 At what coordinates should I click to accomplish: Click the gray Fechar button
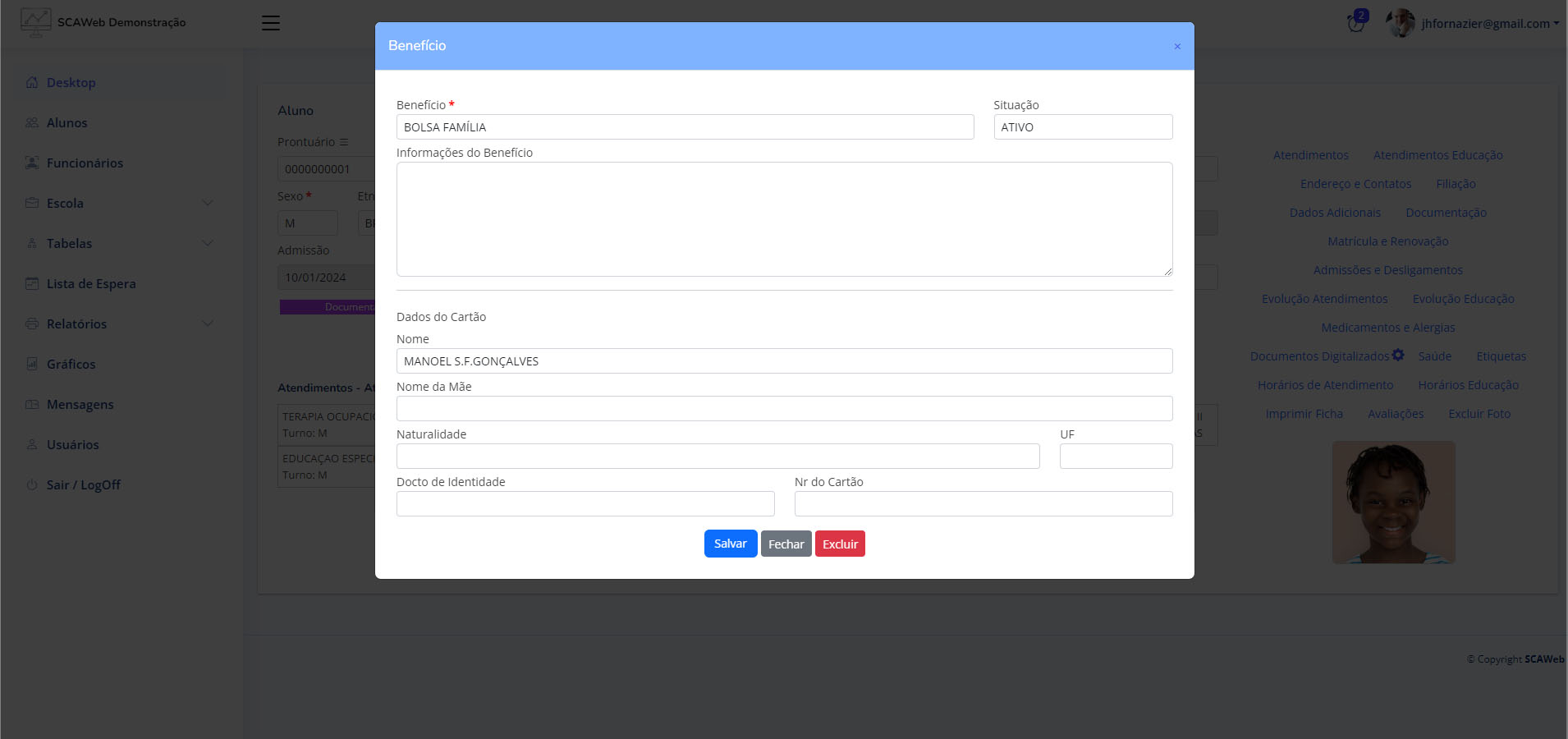coord(786,544)
